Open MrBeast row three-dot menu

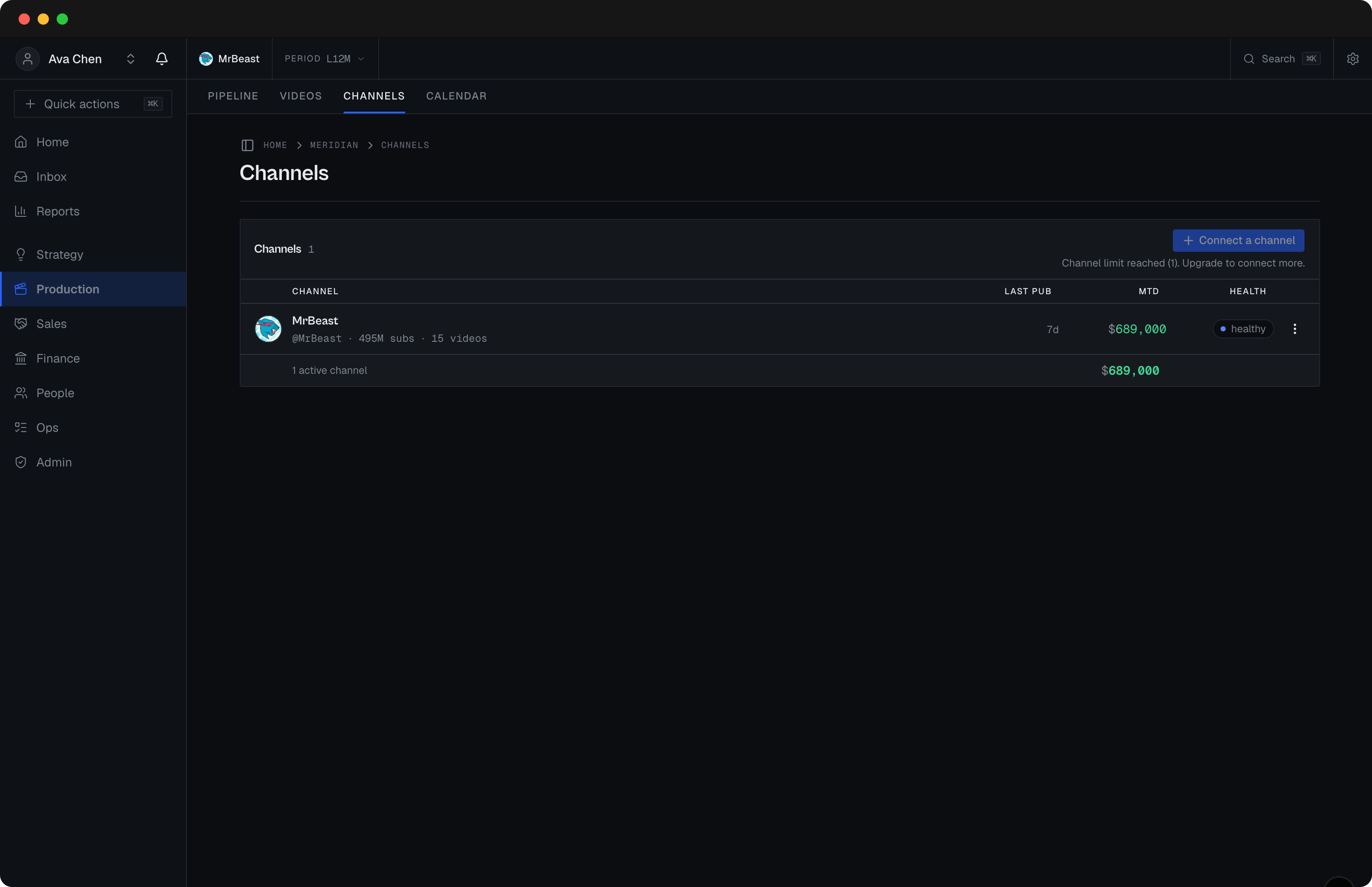pyautogui.click(x=1294, y=329)
